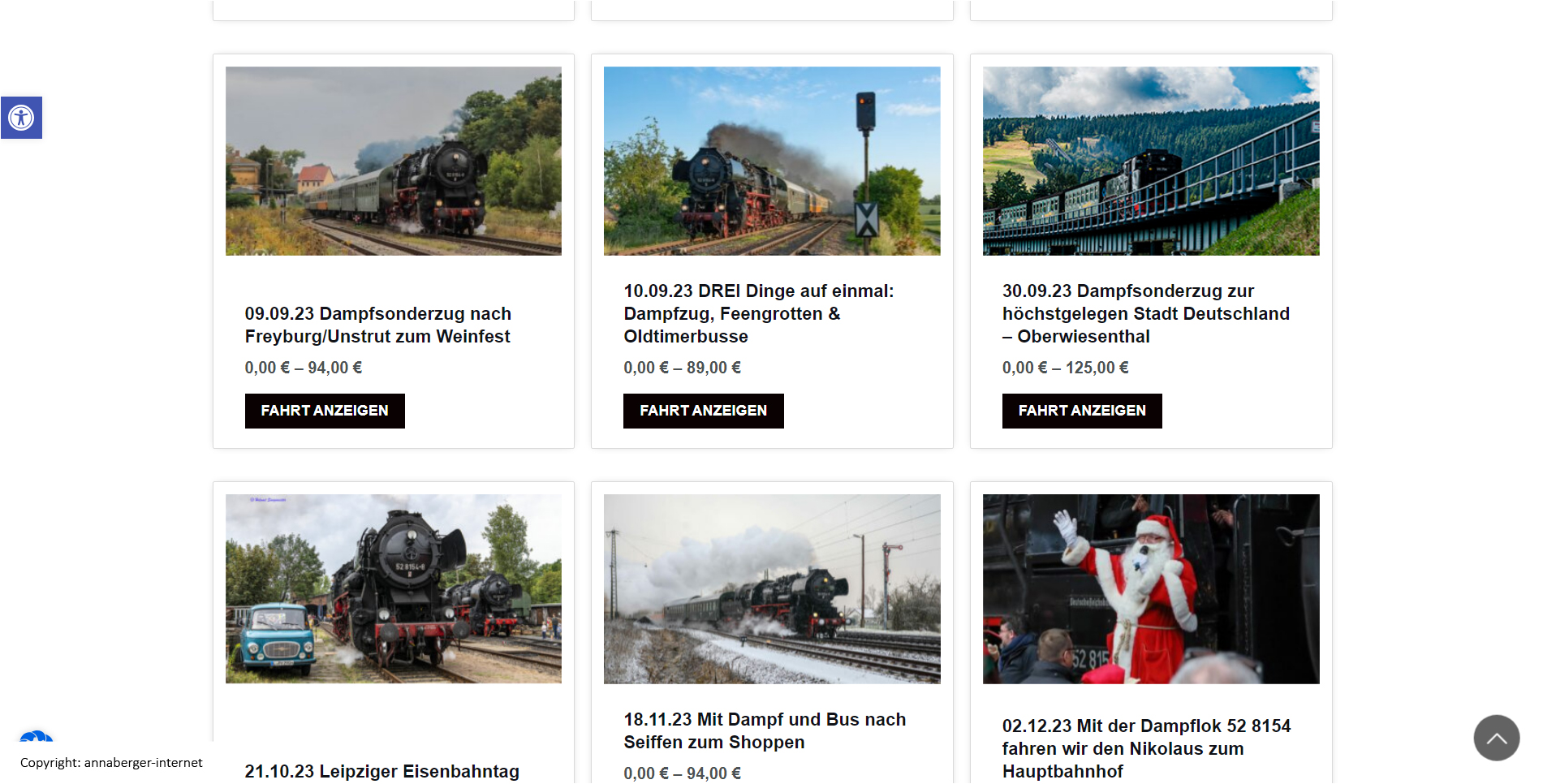The height and width of the screenshot is (784, 1543).
Task: Open the accessibility tools icon
Action: click(x=21, y=118)
